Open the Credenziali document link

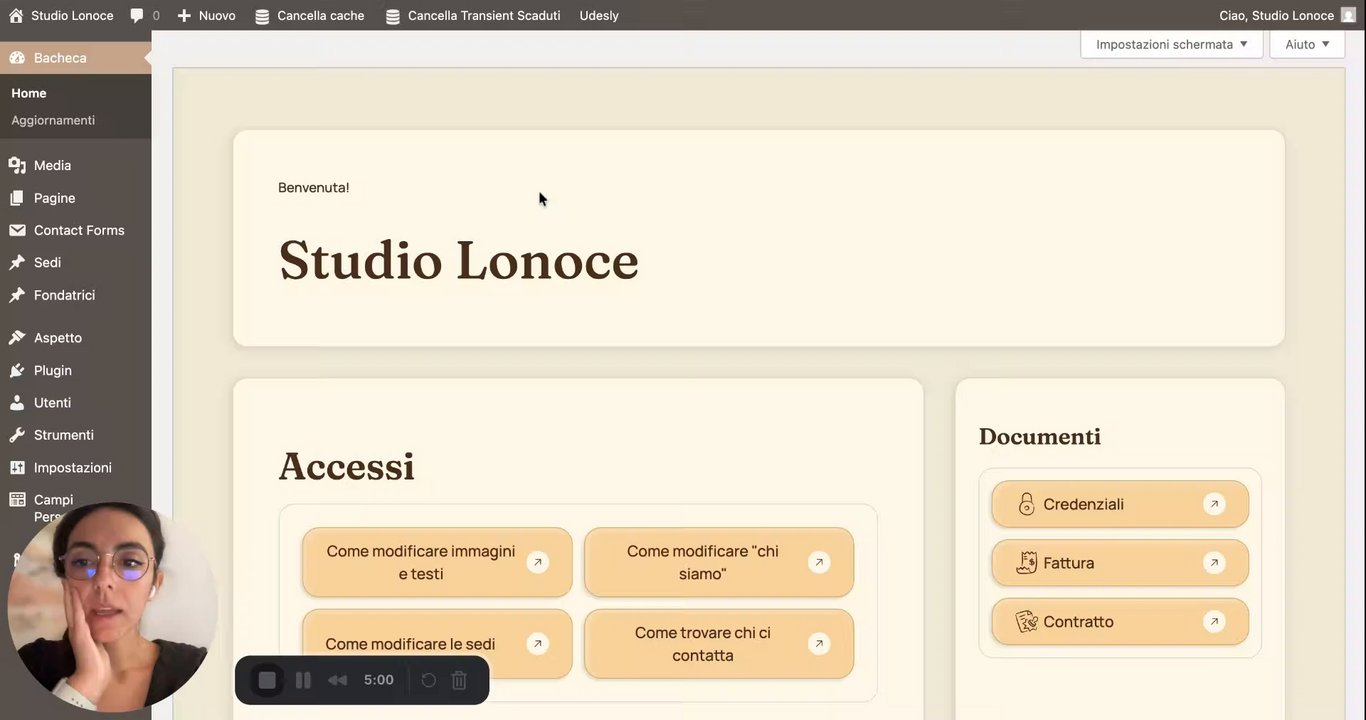(x=1120, y=504)
